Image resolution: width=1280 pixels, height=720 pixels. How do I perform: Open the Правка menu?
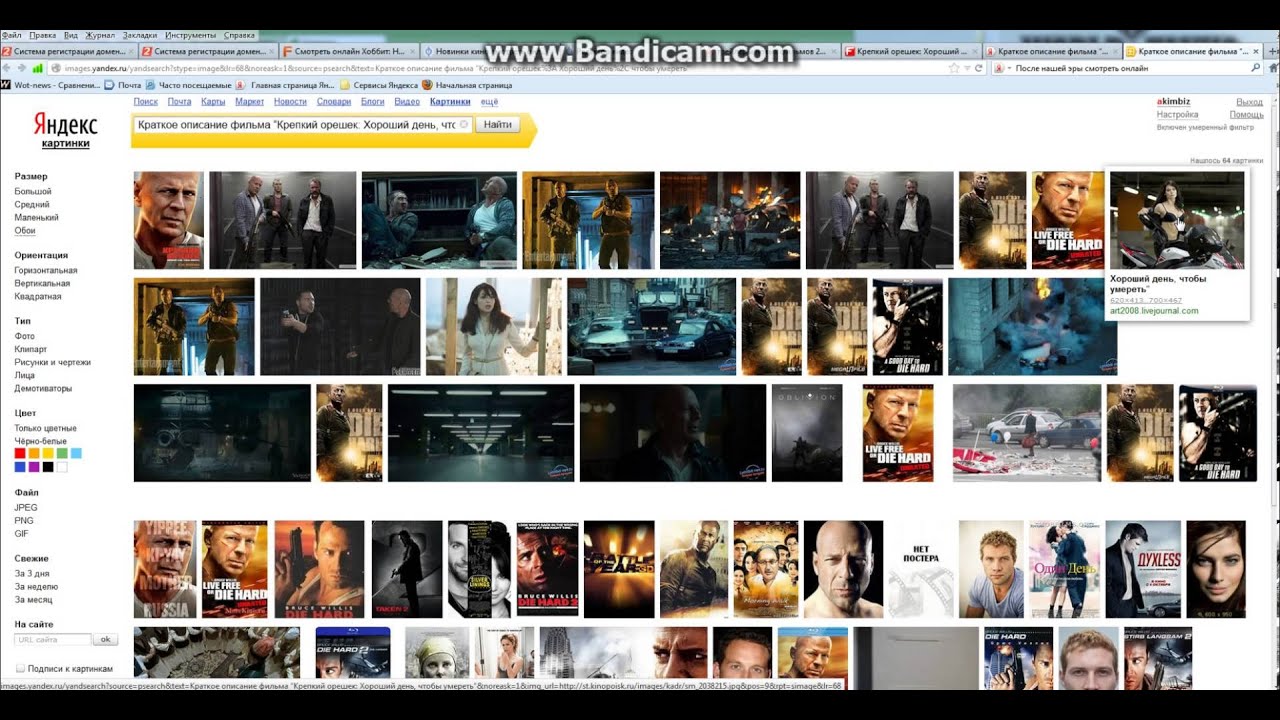point(43,35)
